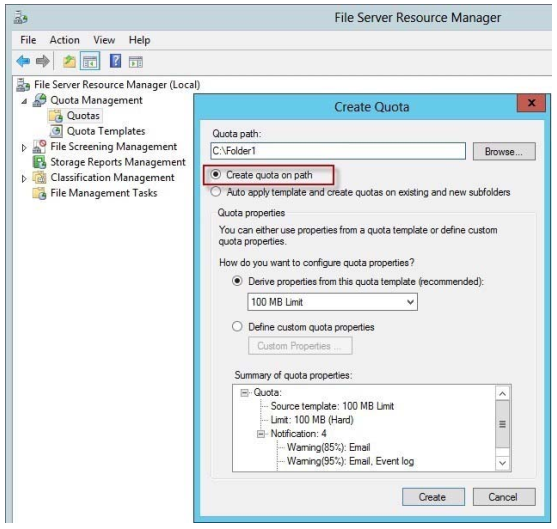Select the Quota Templates tree item
This screenshot has width=557, height=529.
tap(106, 131)
